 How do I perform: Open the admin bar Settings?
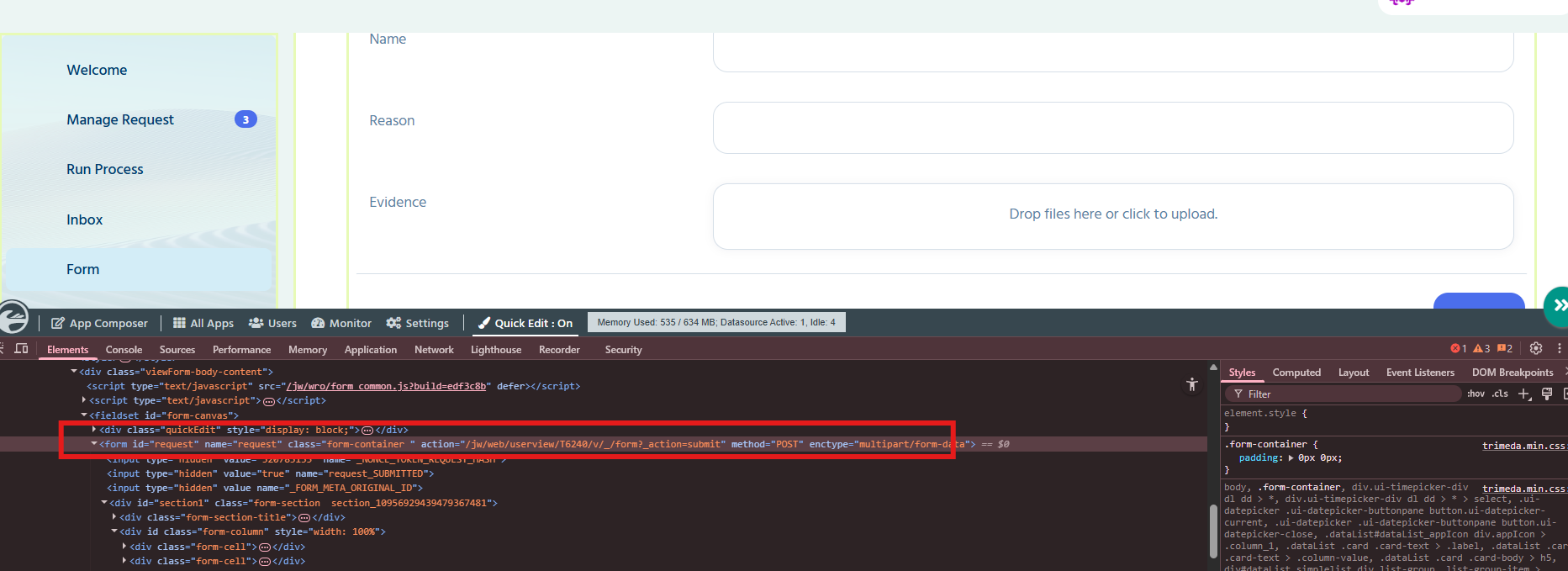coord(417,323)
